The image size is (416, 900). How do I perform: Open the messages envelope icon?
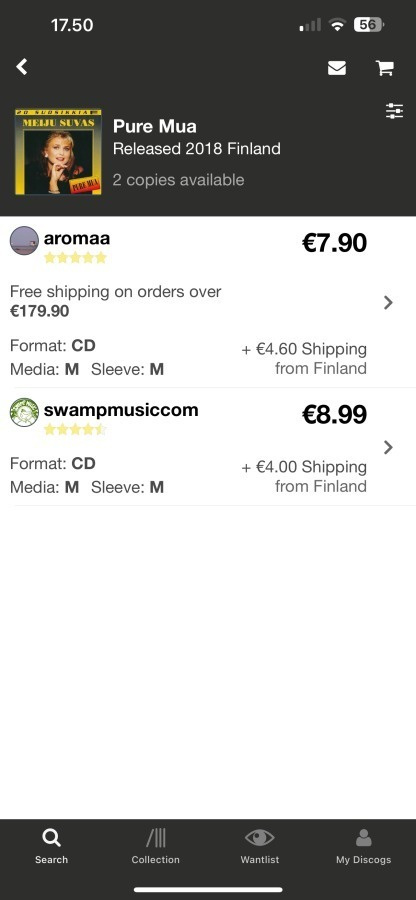[337, 68]
